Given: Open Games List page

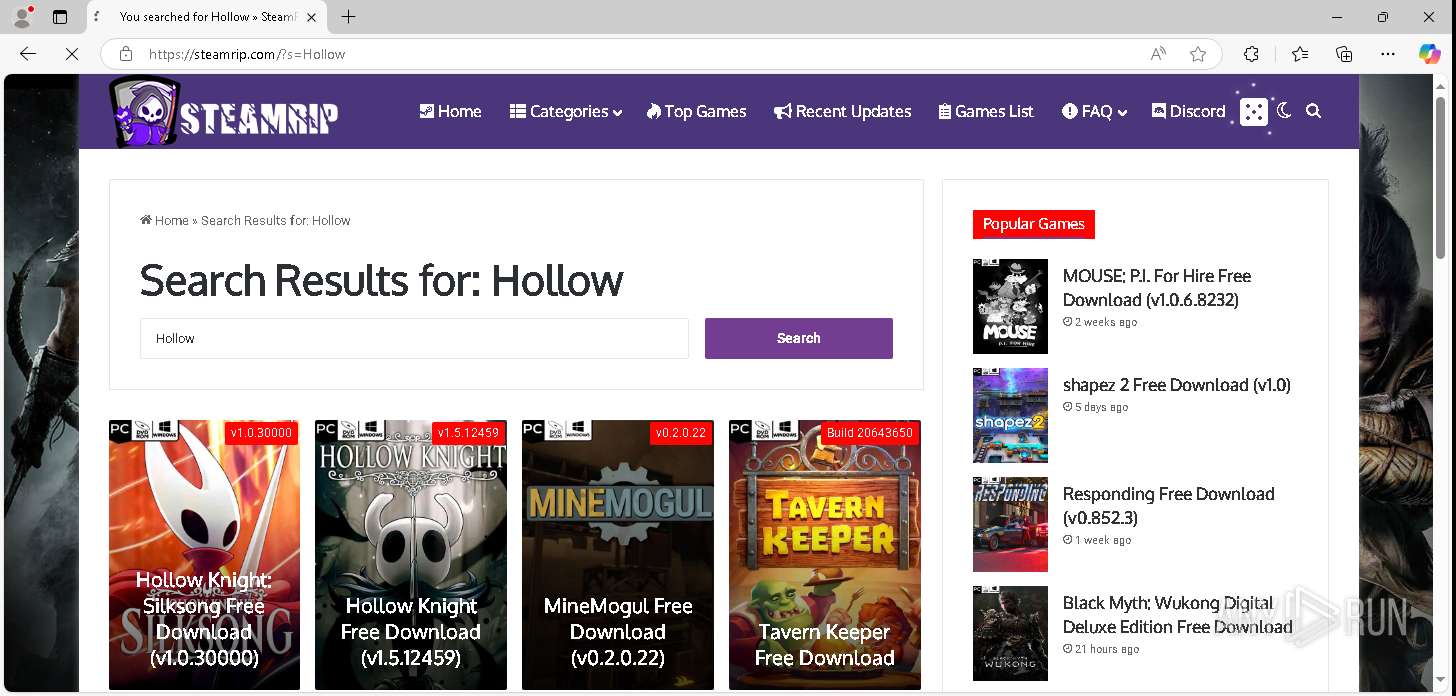Looking at the screenshot, I should click(x=986, y=111).
